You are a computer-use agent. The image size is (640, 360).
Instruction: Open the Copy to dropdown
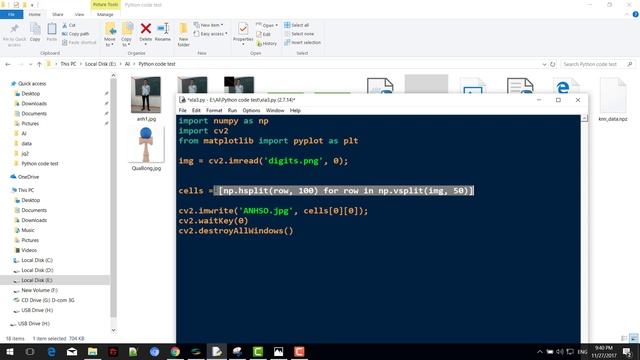click(127, 34)
